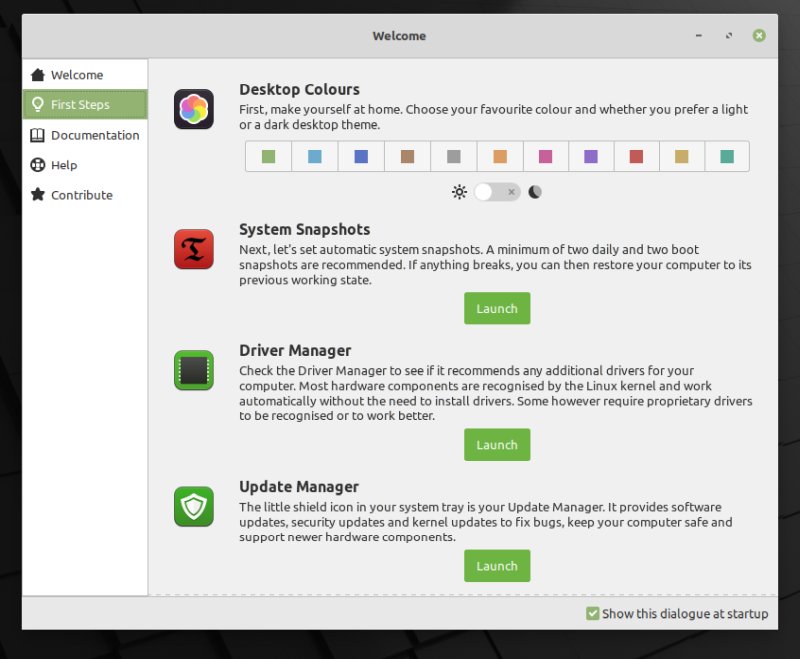Viewport: 800px width, 659px height.
Task: Pick the red colour swatch
Action: point(636,157)
